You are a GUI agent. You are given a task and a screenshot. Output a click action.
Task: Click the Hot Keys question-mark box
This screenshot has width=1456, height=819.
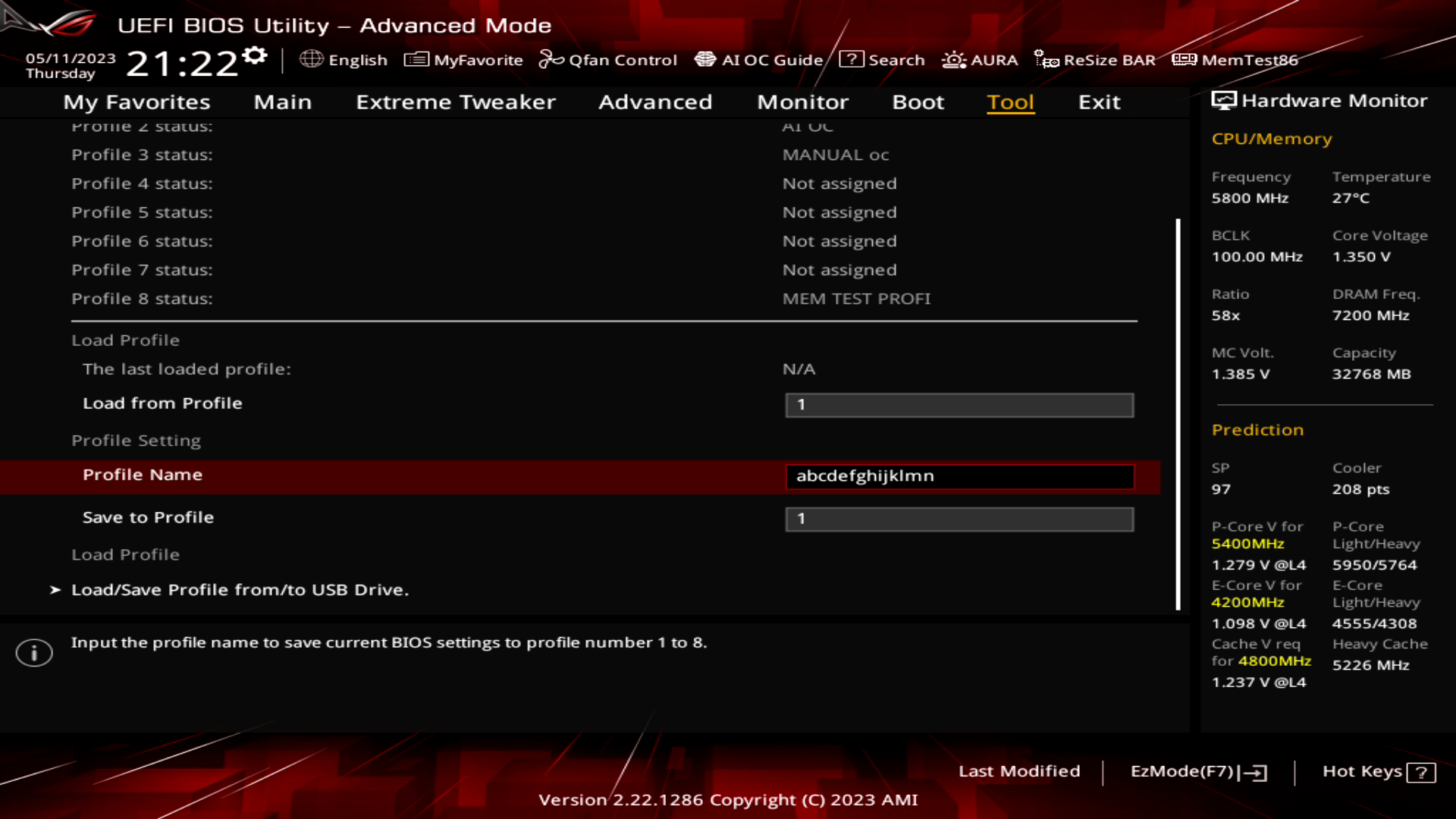click(x=1421, y=773)
